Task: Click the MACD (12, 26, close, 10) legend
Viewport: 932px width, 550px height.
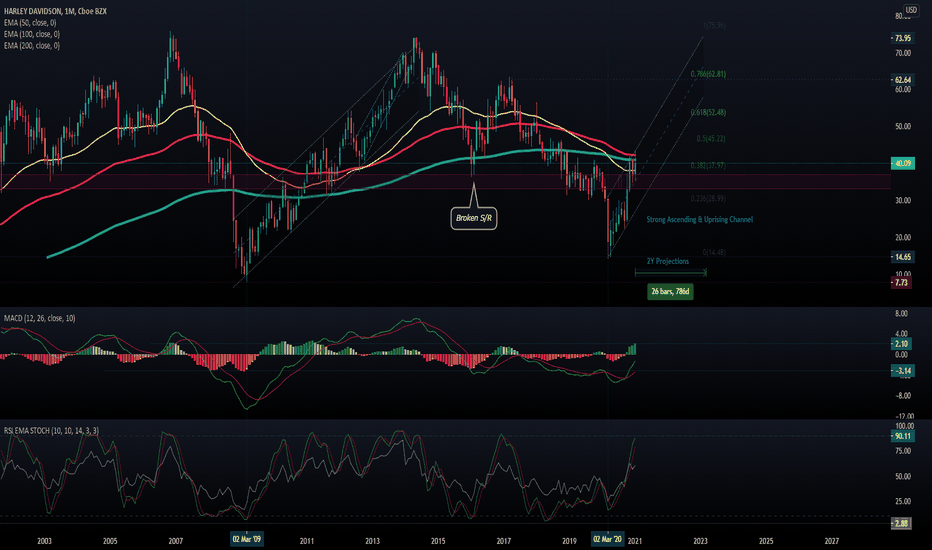Action: pos(39,318)
